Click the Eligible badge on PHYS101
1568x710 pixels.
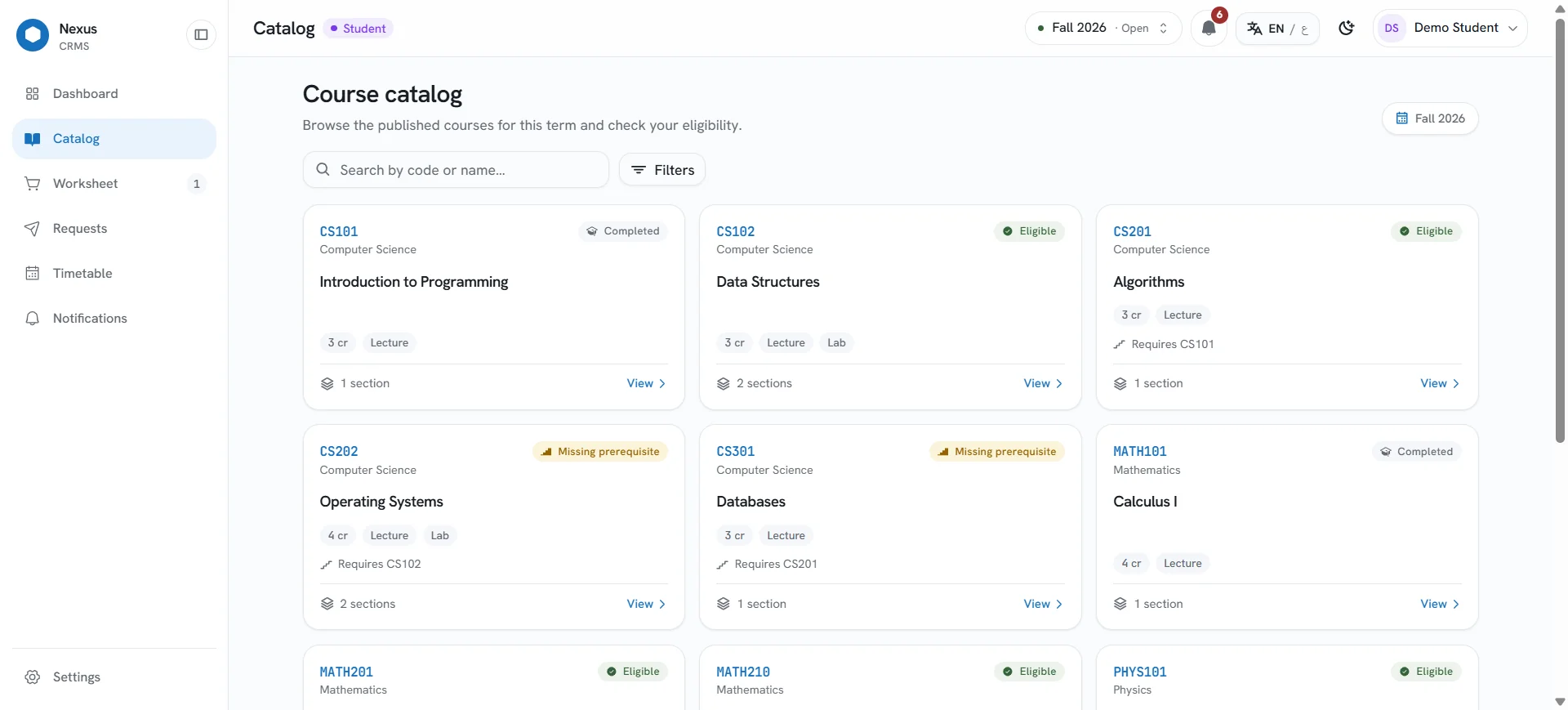tap(1426, 672)
